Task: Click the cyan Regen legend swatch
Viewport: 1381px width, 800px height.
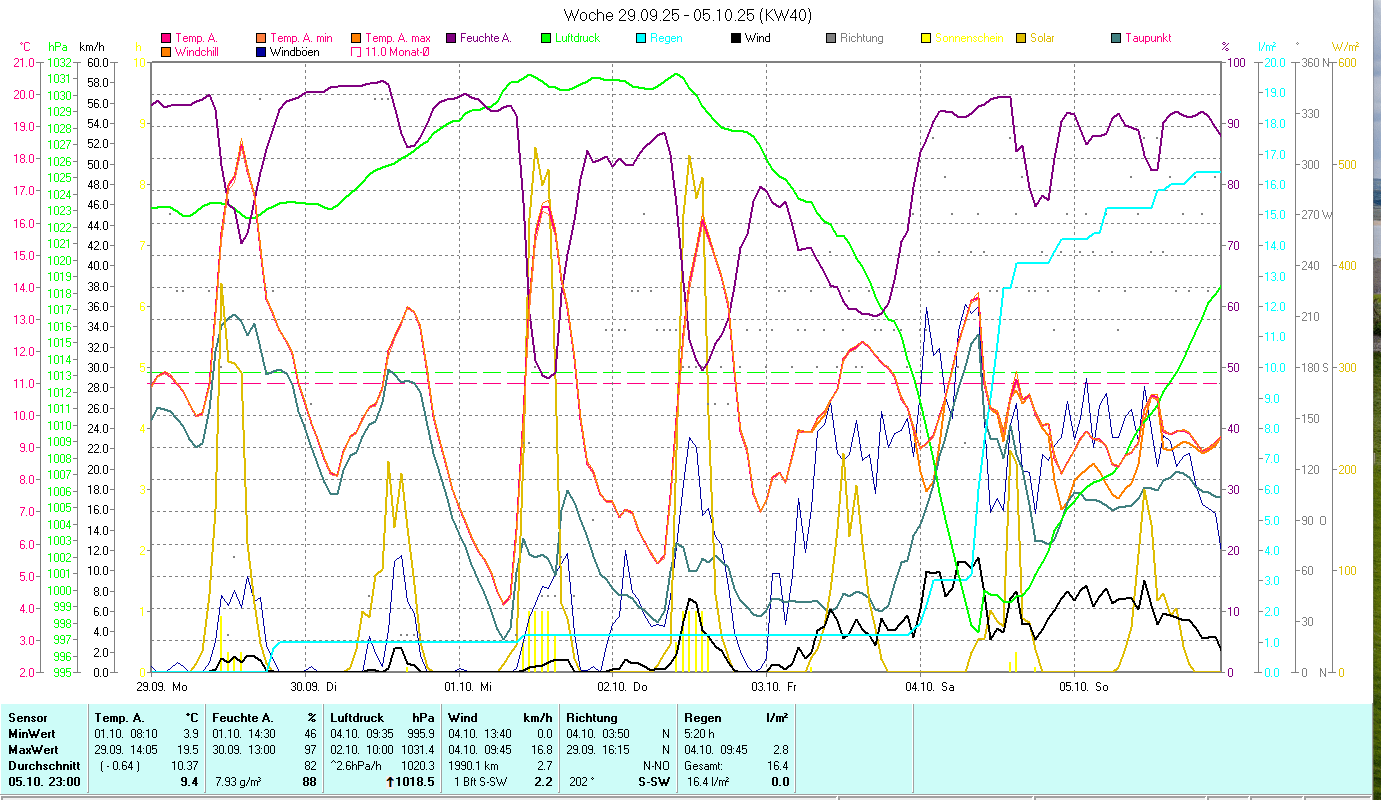Action: 641,38
